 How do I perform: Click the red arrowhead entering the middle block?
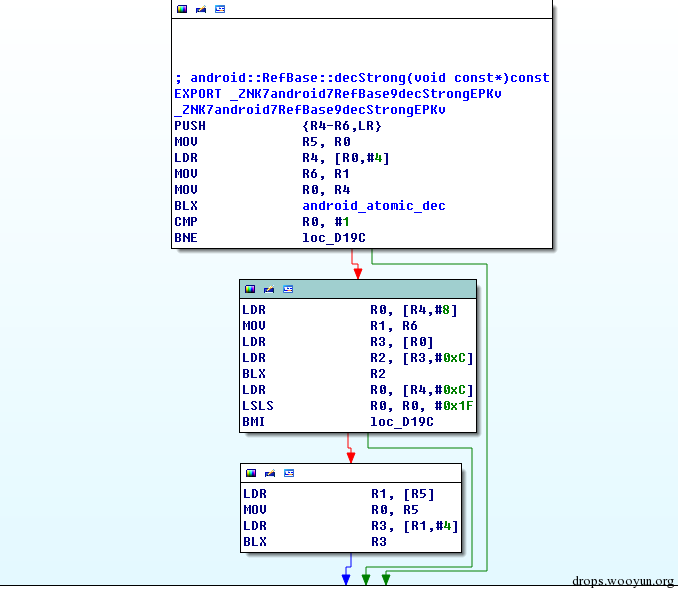click(358, 273)
